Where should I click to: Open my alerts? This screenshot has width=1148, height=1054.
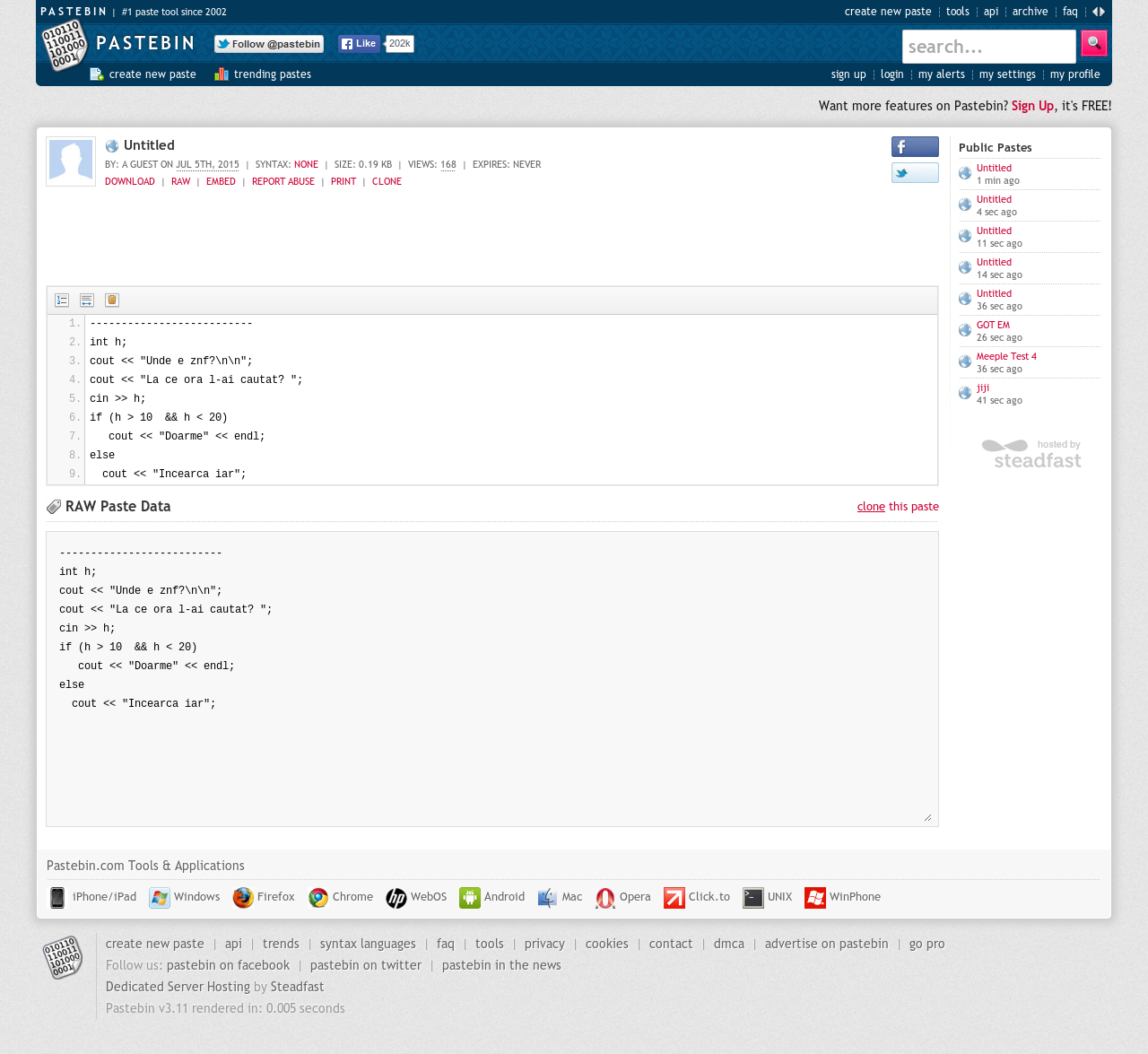click(x=942, y=74)
